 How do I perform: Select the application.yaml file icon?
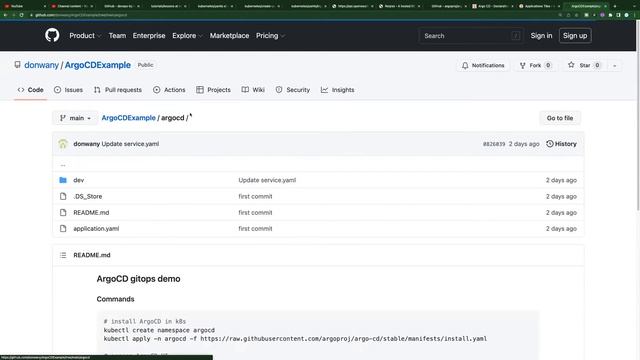63,229
